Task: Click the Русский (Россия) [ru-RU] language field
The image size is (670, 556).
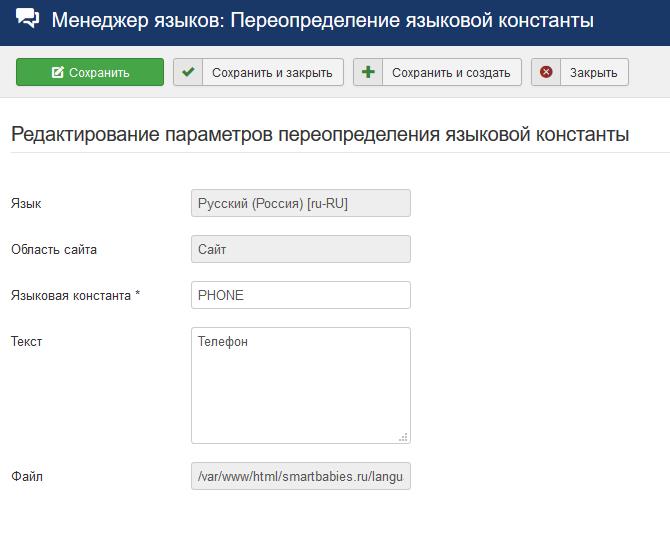Action: [300, 203]
